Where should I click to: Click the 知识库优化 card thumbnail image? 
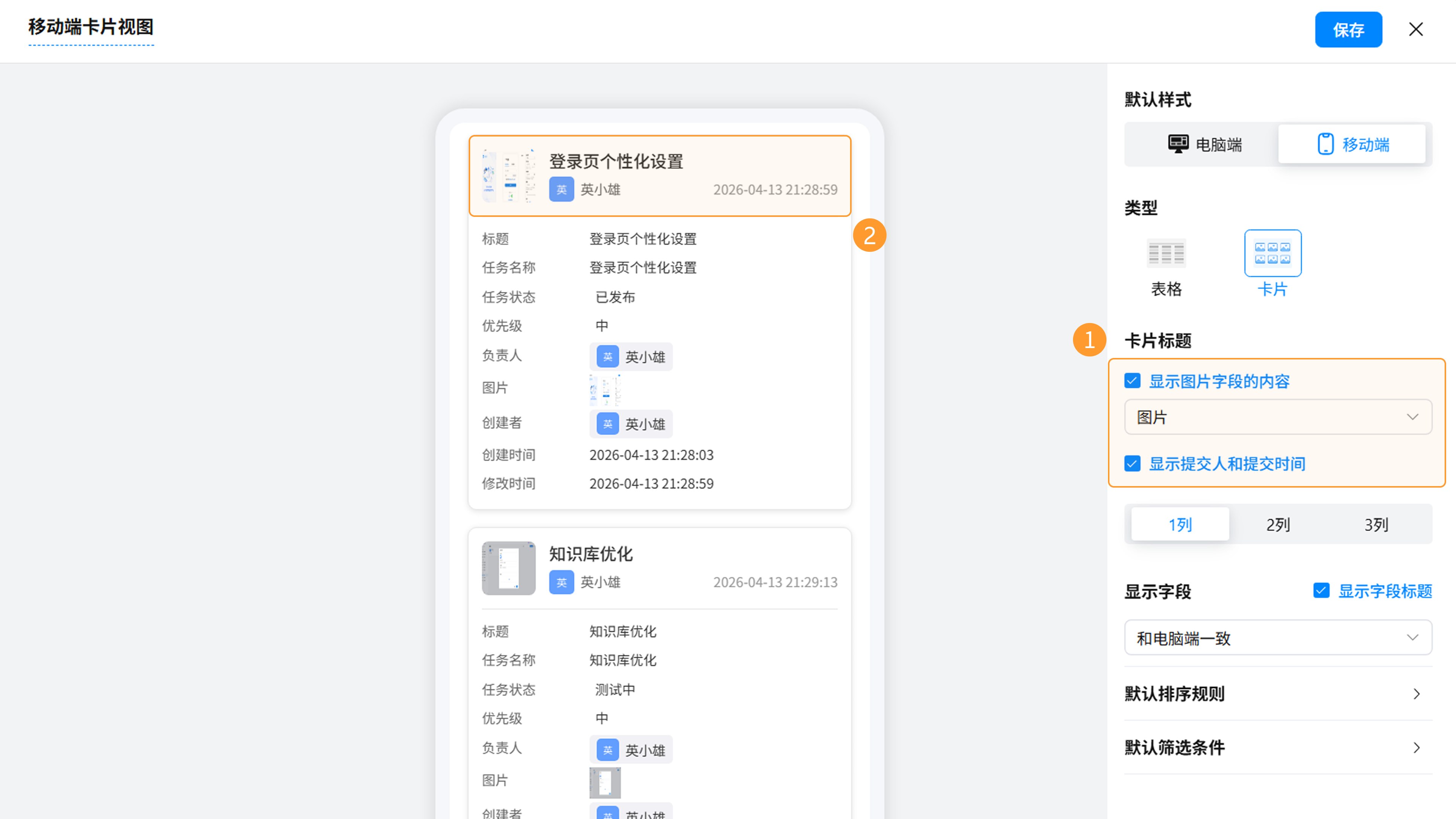(509, 568)
